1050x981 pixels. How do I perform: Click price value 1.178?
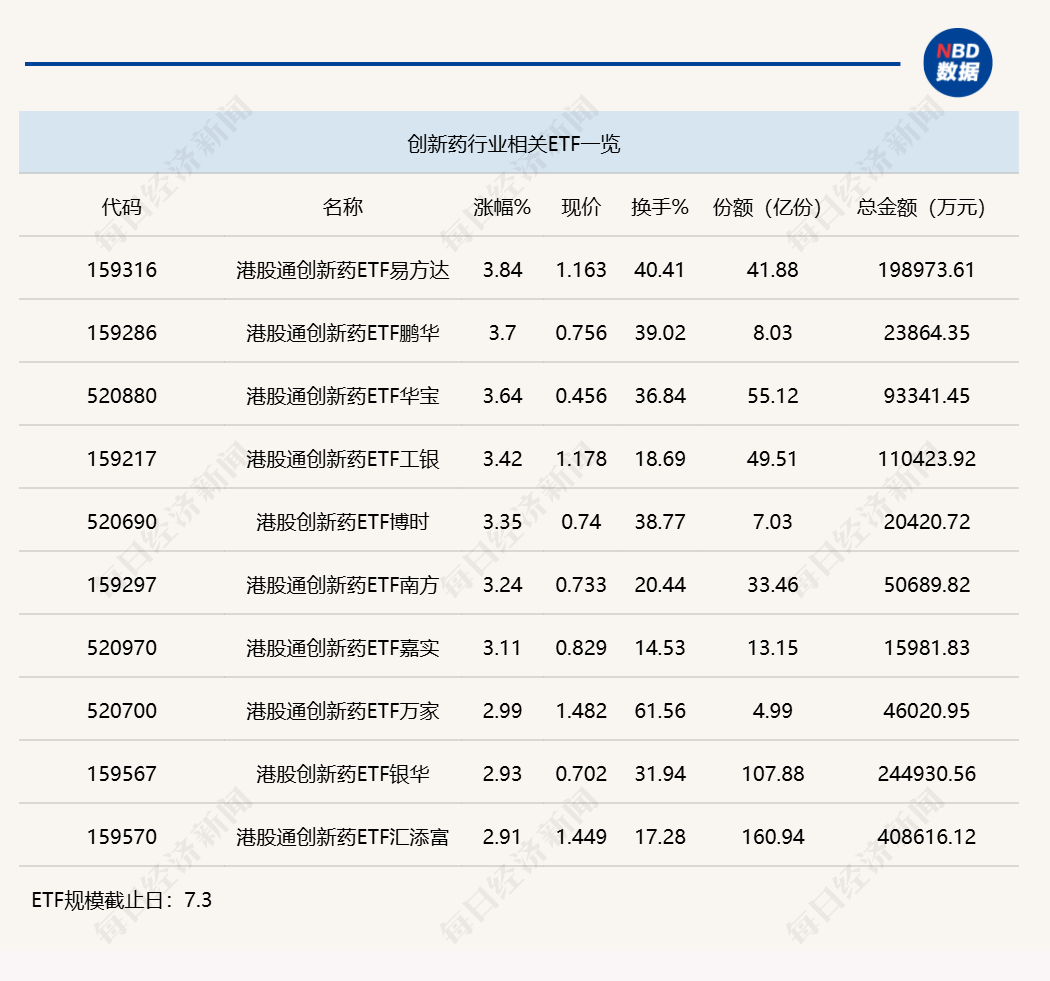[581, 459]
